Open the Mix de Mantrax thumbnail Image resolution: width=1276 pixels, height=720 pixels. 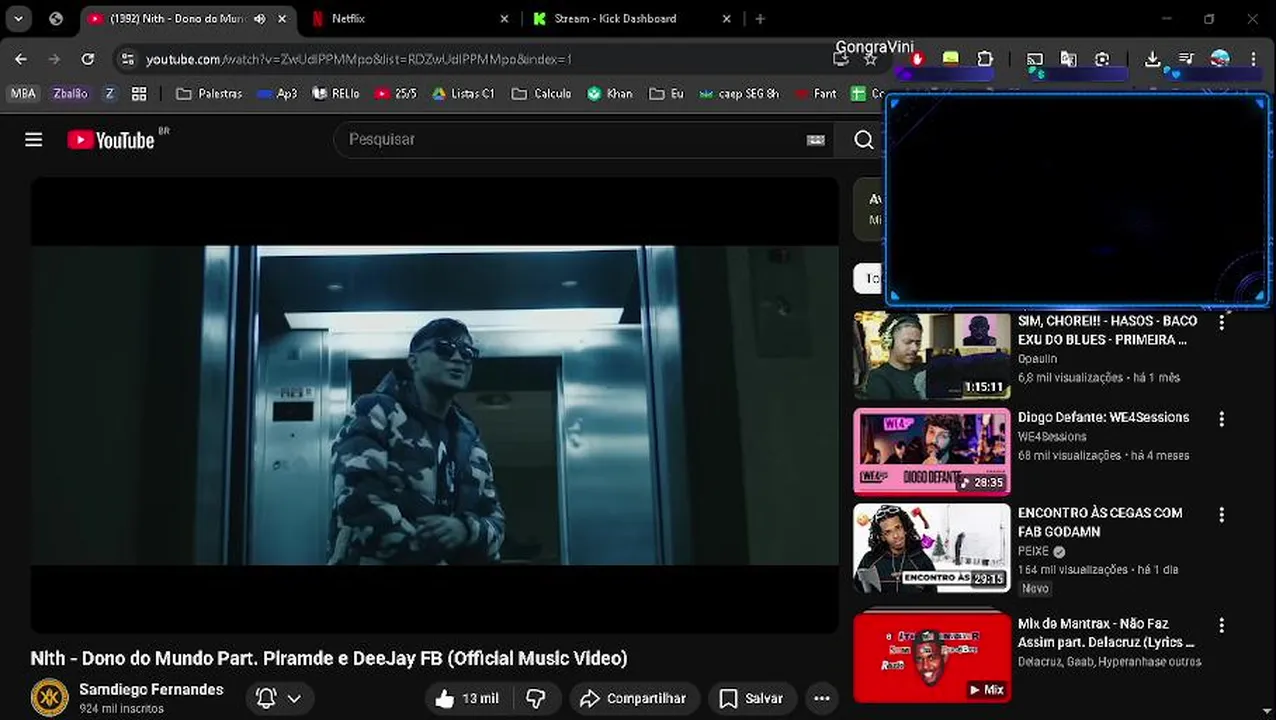[x=932, y=658]
